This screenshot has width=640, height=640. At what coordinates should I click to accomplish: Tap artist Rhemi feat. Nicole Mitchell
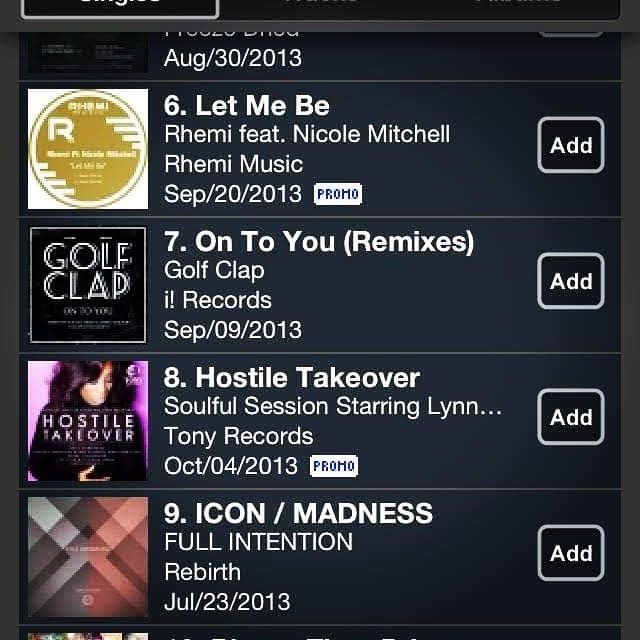[x=307, y=134]
